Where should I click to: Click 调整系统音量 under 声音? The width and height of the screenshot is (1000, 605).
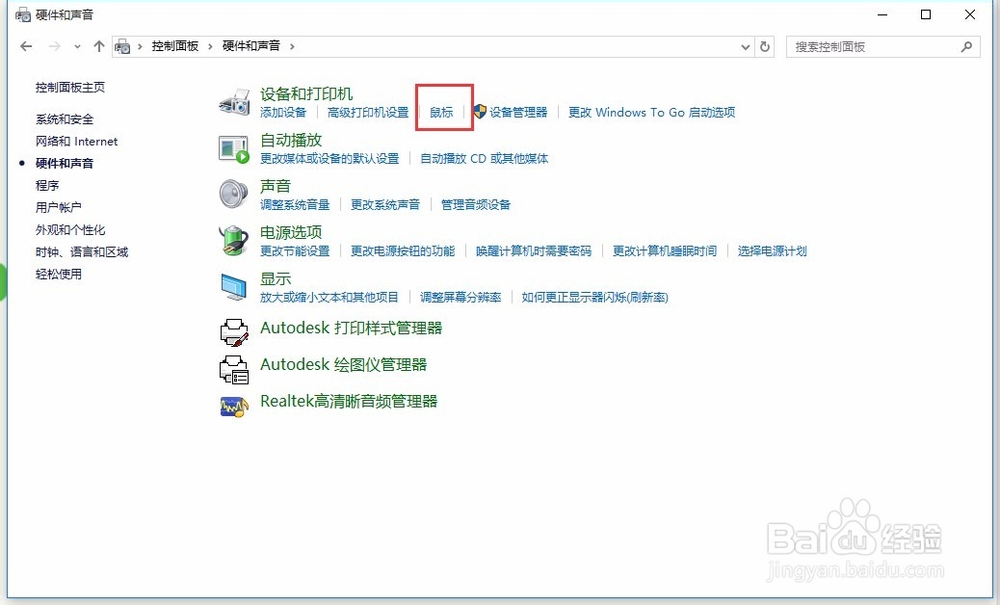coord(297,204)
